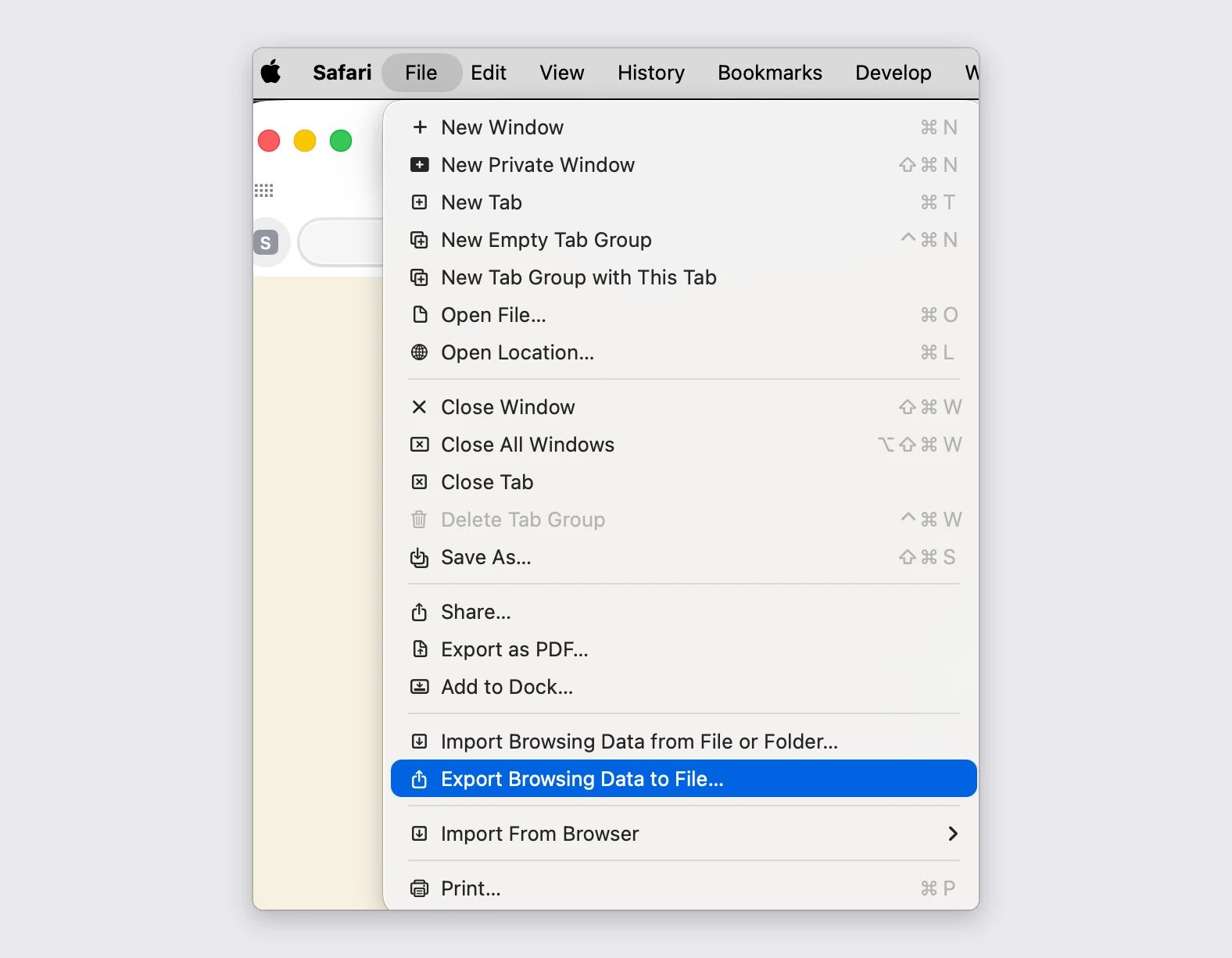
Task: Click the Close Tab icon
Action: click(x=420, y=482)
